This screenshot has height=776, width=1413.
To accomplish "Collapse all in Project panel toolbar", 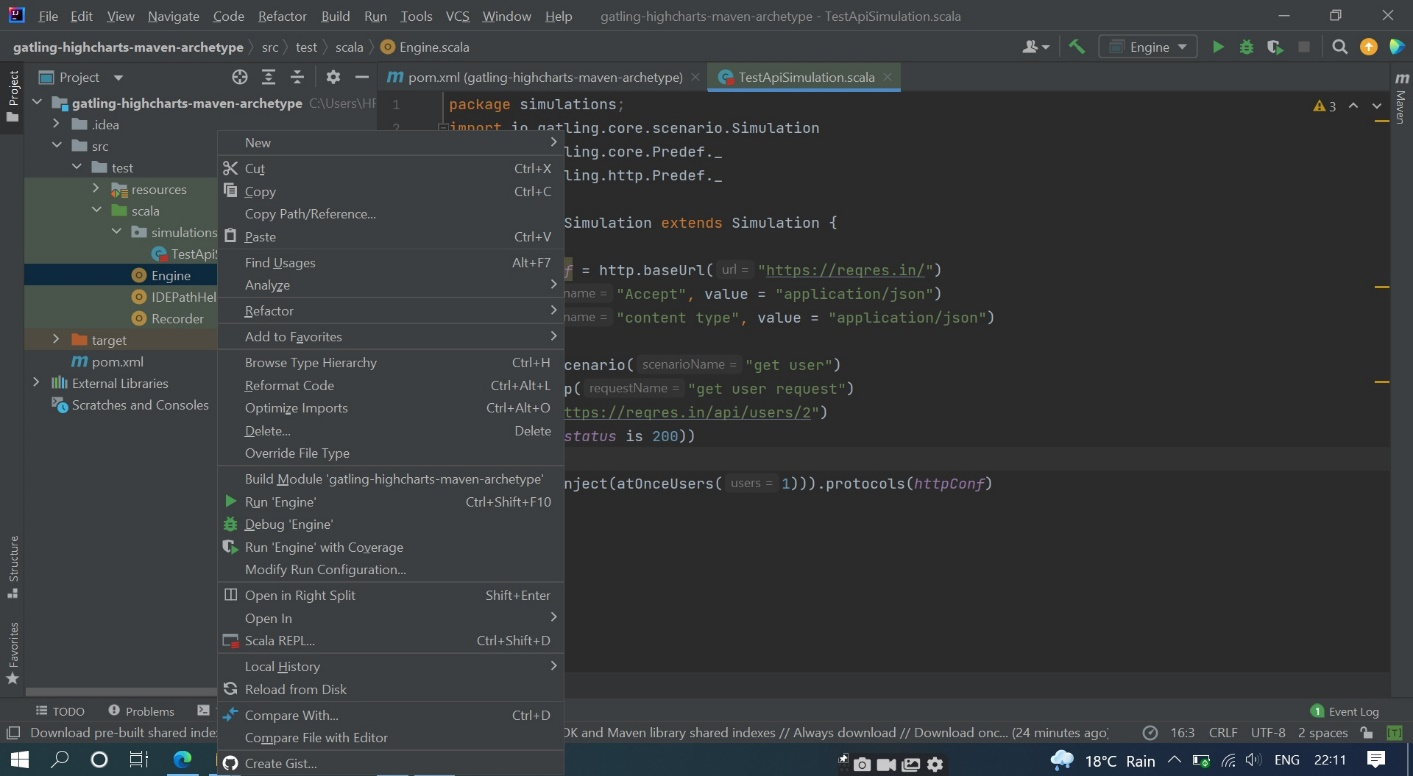I will click(x=297, y=77).
